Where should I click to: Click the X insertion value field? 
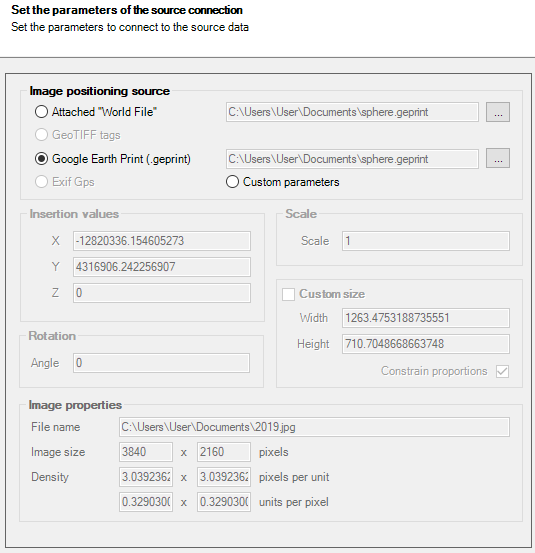pyautogui.click(x=162, y=241)
